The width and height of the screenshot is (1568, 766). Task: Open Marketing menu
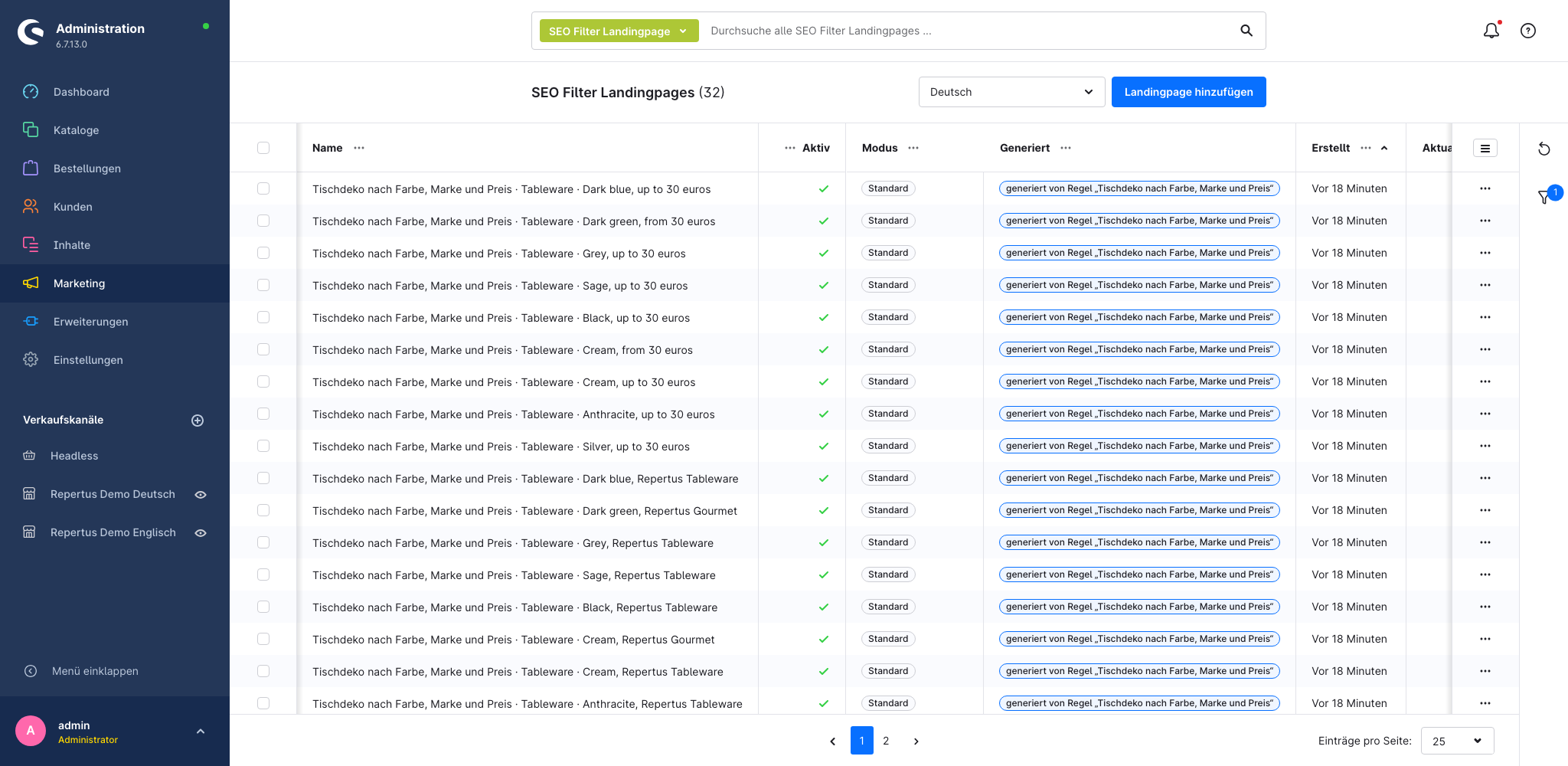tap(115, 283)
